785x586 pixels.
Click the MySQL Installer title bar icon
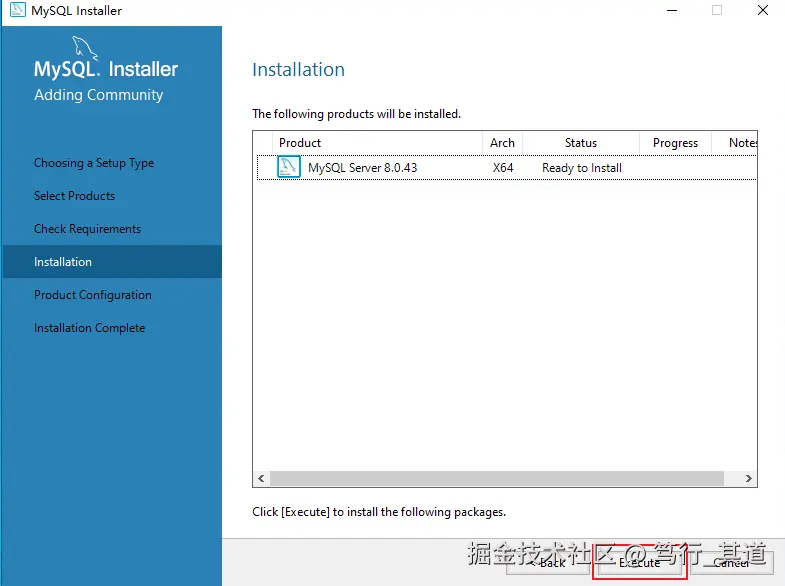tap(18, 10)
